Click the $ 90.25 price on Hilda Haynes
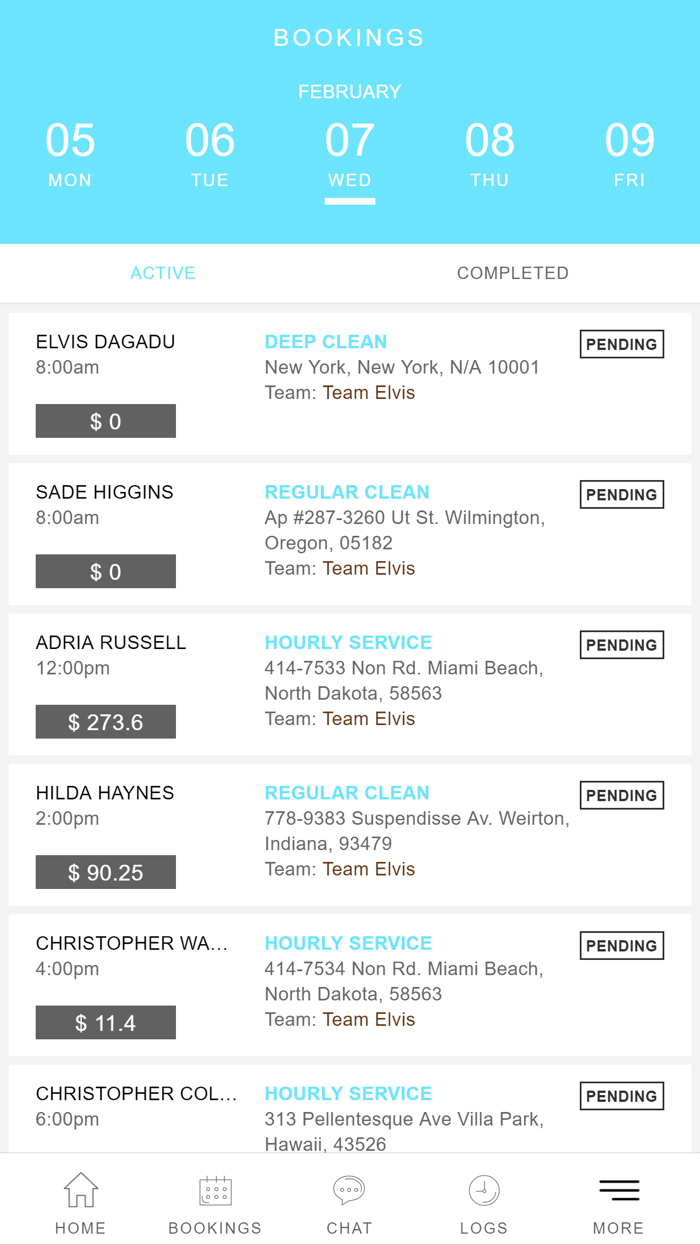 point(105,872)
